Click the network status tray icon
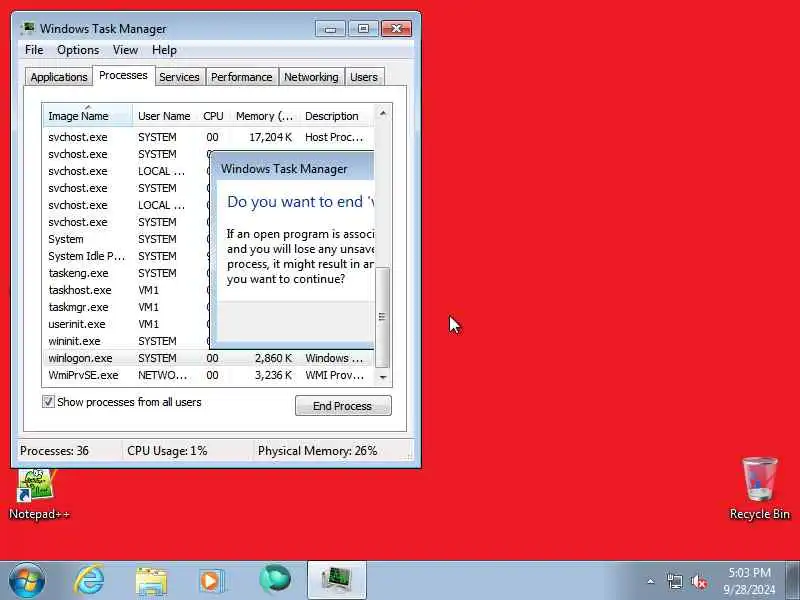The image size is (800, 600). tap(674, 581)
